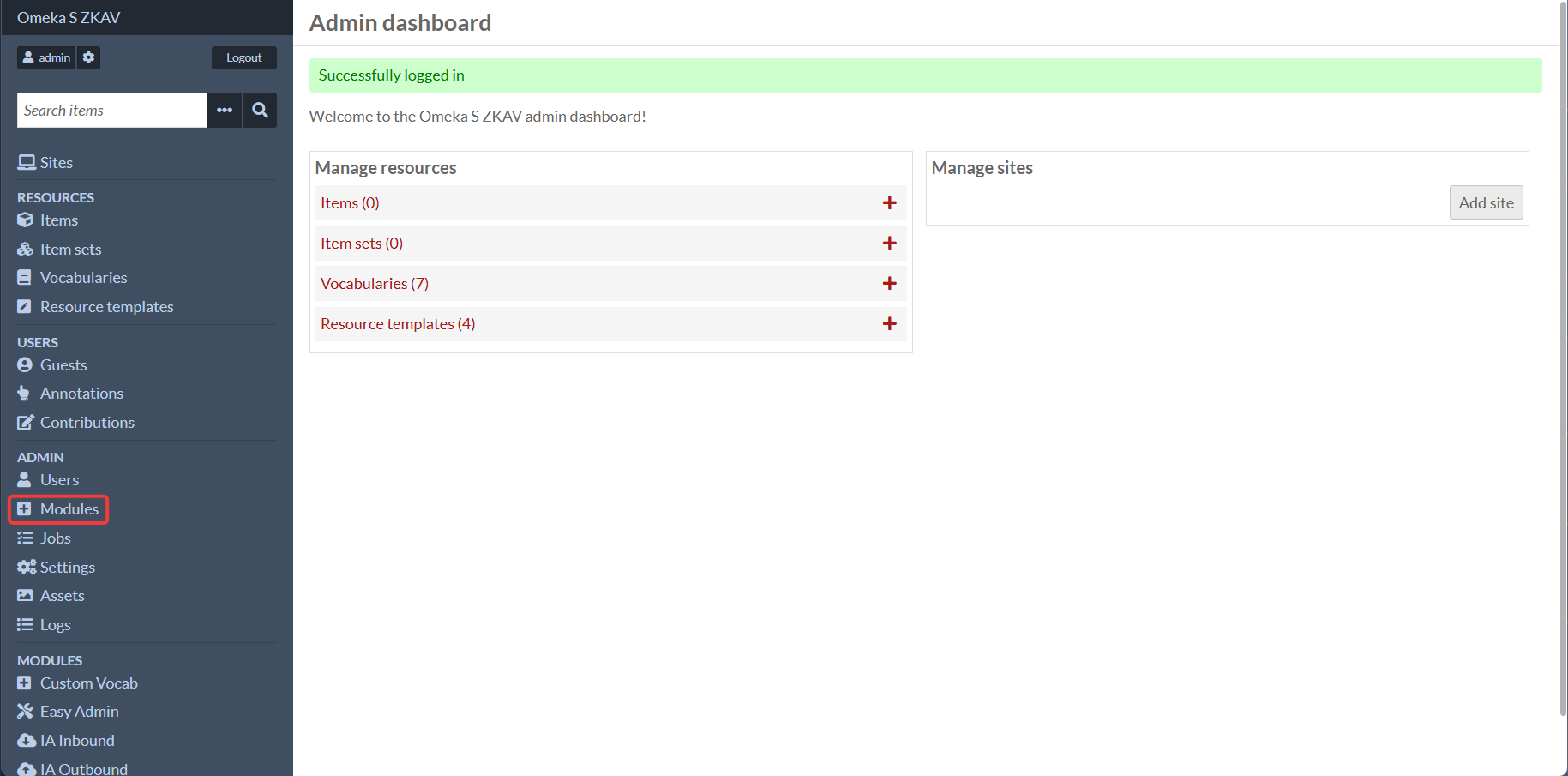
Task: Click the Logout button
Action: tap(244, 57)
